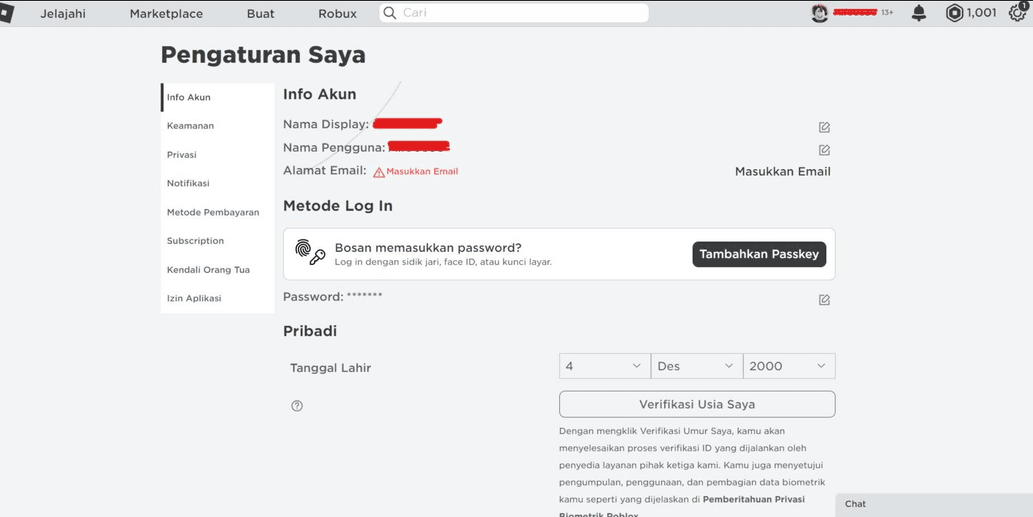This screenshot has height=517, width=1033.
Task: Click the 1,001 Robux balance
Action: click(x=982, y=13)
